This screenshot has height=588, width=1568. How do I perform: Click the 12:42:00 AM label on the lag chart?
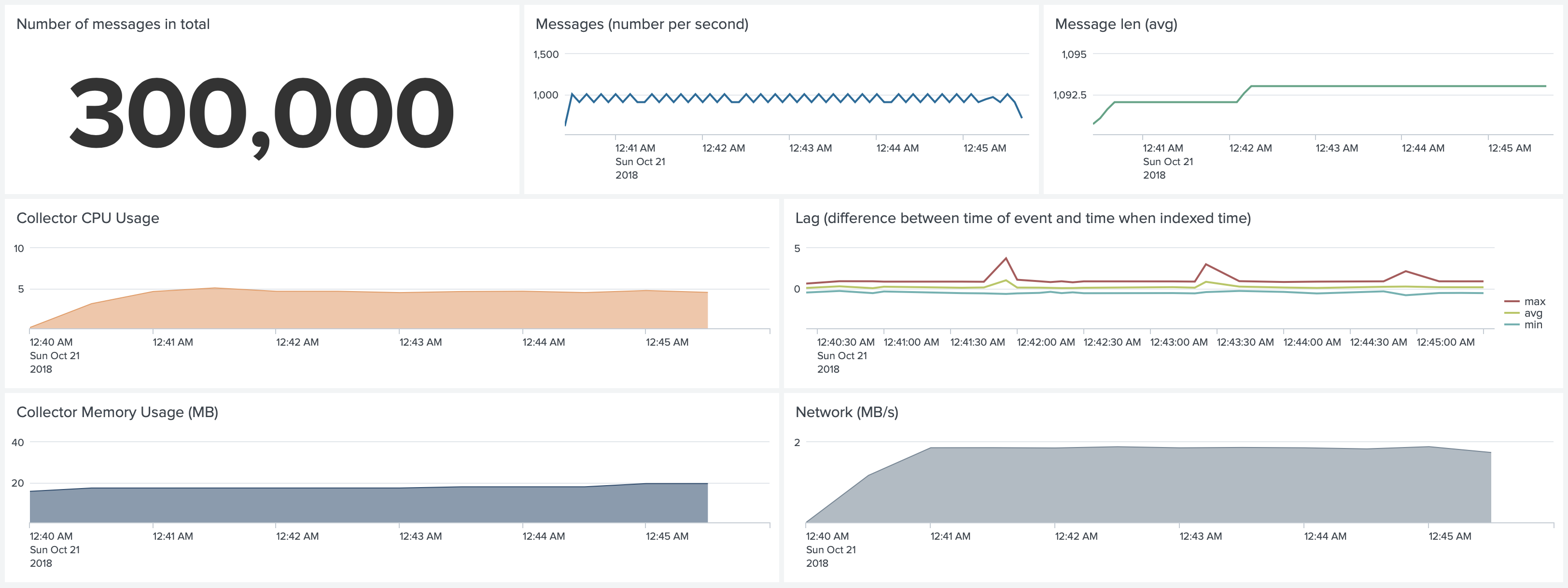[1045, 342]
